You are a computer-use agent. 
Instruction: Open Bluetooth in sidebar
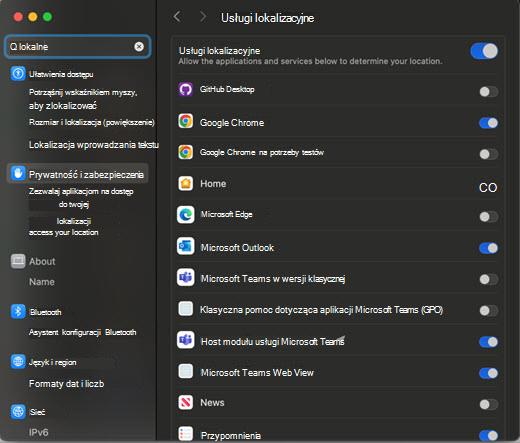tap(46, 312)
